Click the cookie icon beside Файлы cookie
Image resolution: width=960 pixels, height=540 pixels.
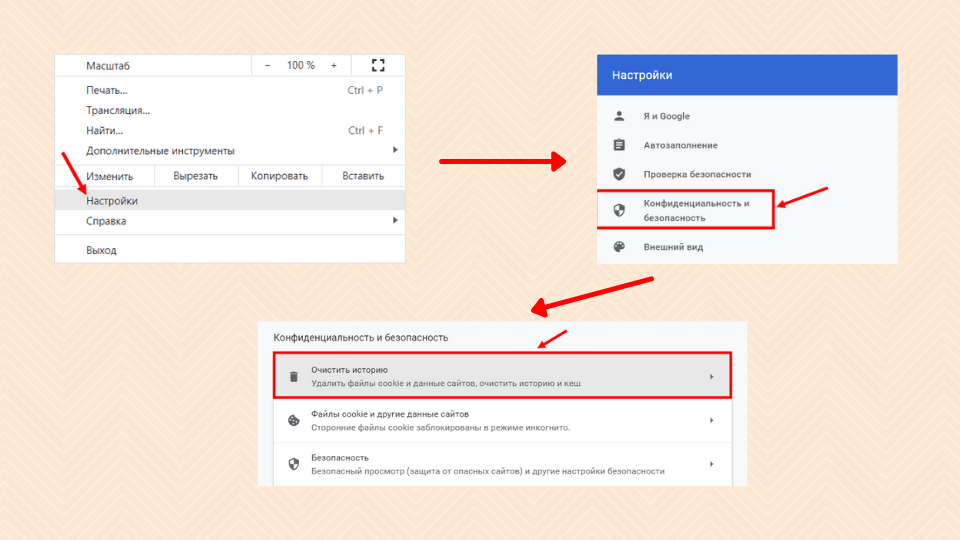pos(294,421)
